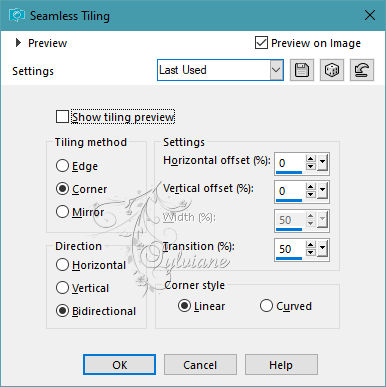Close the Seamless Tiling dialog
This screenshot has width=386, height=387.
[370, 15]
